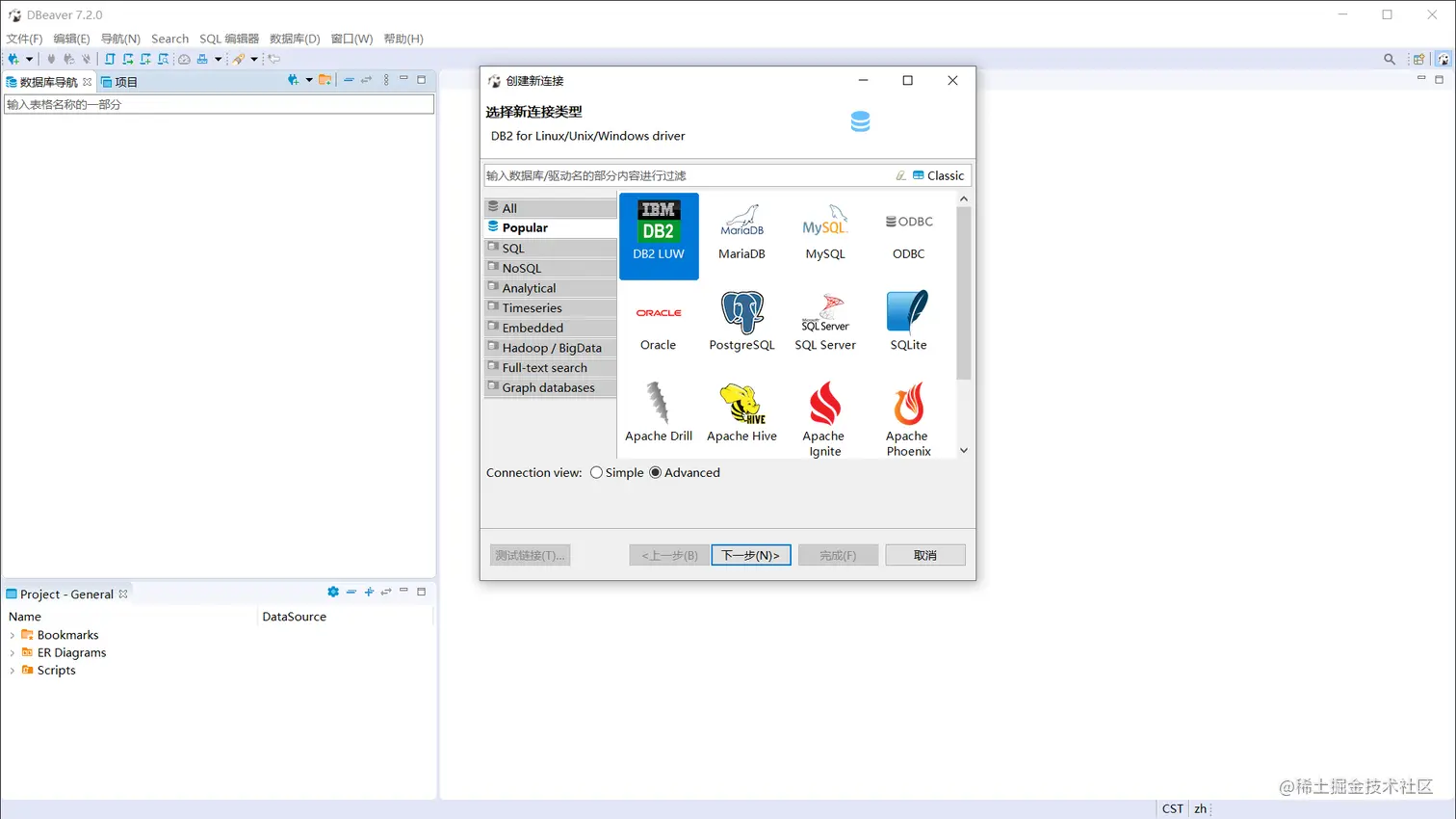Open the transaction mode dropdown arrow
1456x819 pixels.
219,59
